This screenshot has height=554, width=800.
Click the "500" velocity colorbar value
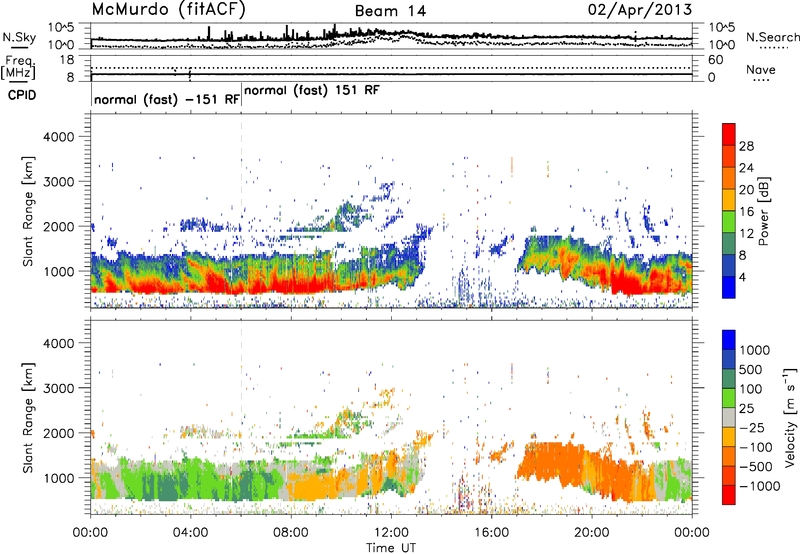pyautogui.click(x=751, y=370)
